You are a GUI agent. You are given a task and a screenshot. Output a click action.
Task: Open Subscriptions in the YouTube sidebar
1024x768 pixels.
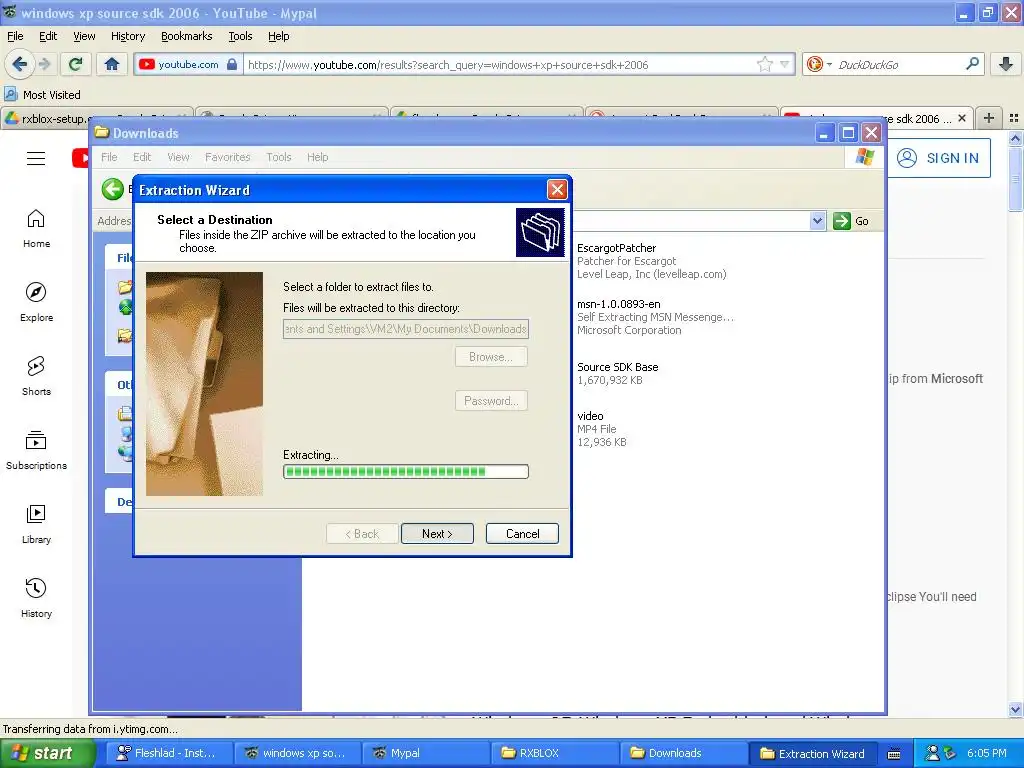coord(37,451)
